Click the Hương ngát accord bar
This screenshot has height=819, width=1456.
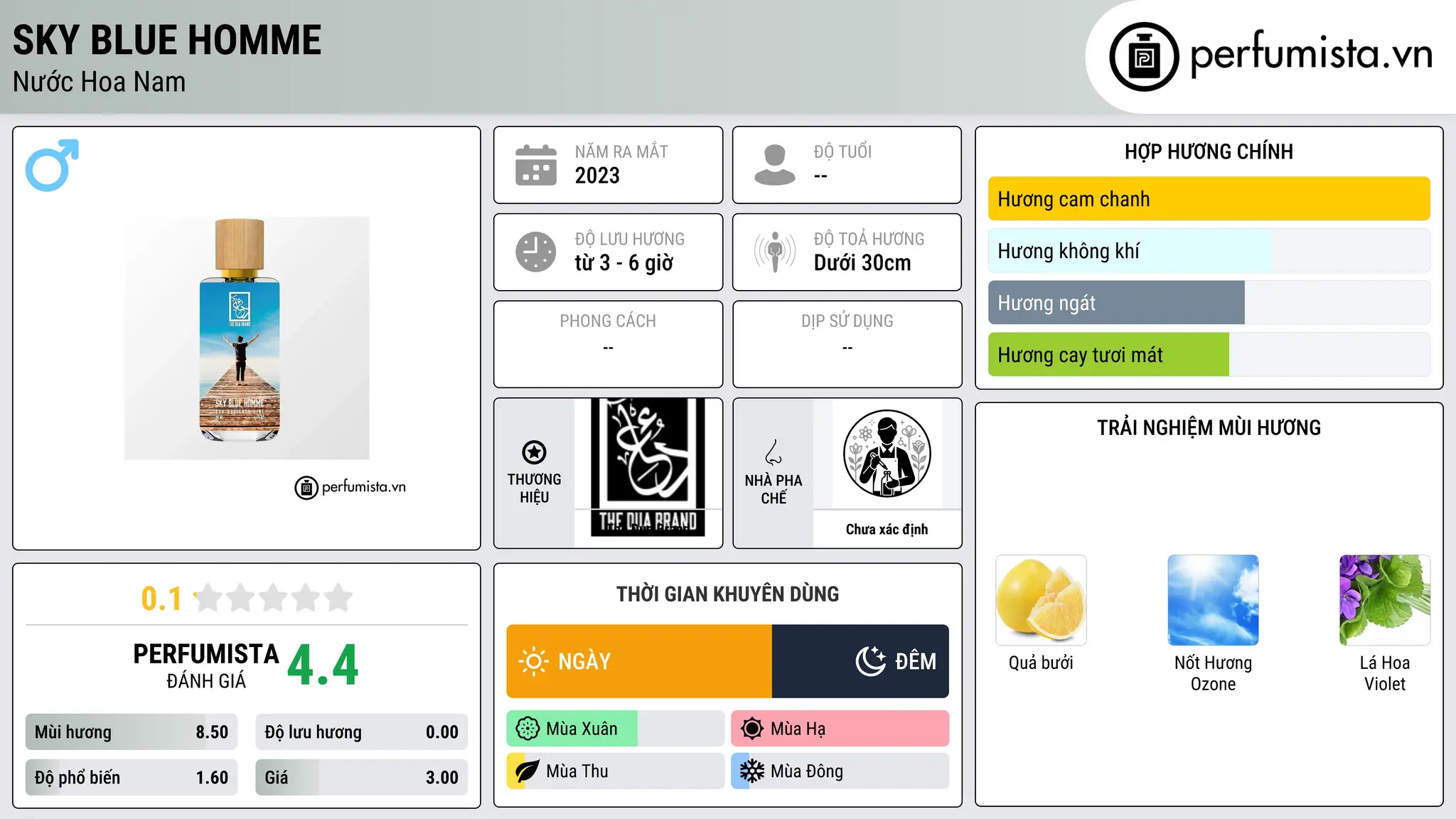1209,303
